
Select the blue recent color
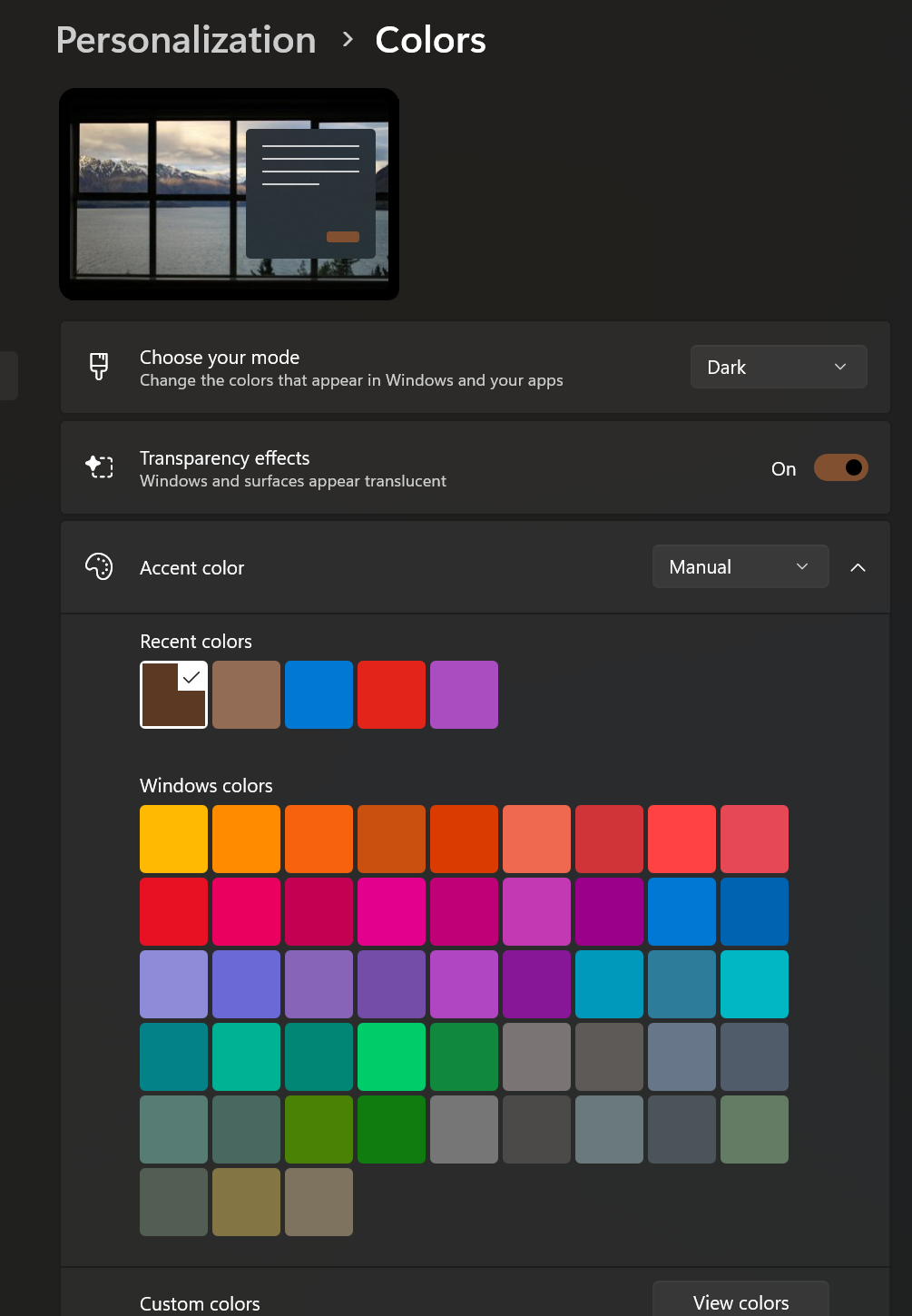point(319,694)
